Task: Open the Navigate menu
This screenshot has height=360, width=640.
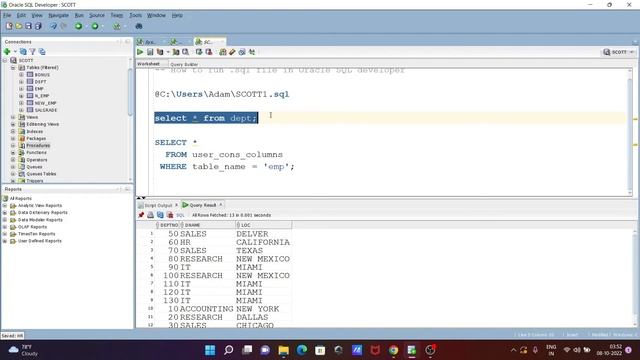Action: (x=58, y=15)
